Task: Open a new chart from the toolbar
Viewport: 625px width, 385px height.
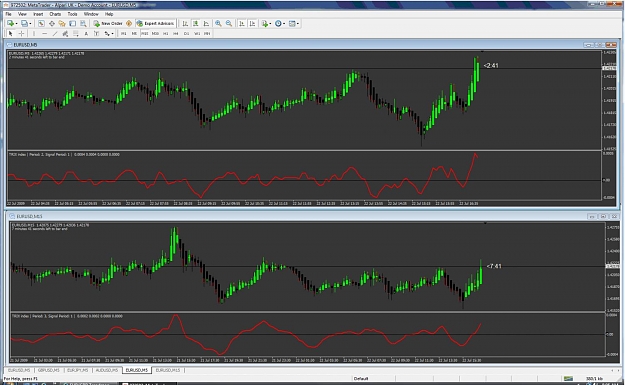Action: click(x=10, y=24)
